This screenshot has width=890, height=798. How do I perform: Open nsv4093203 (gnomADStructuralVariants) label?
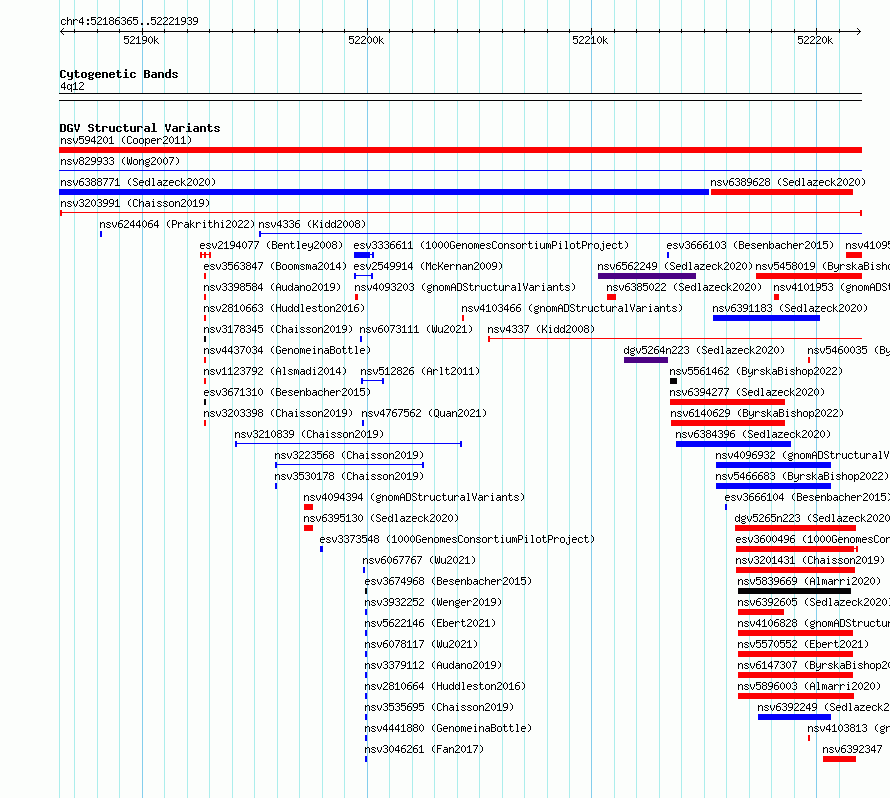[465, 287]
